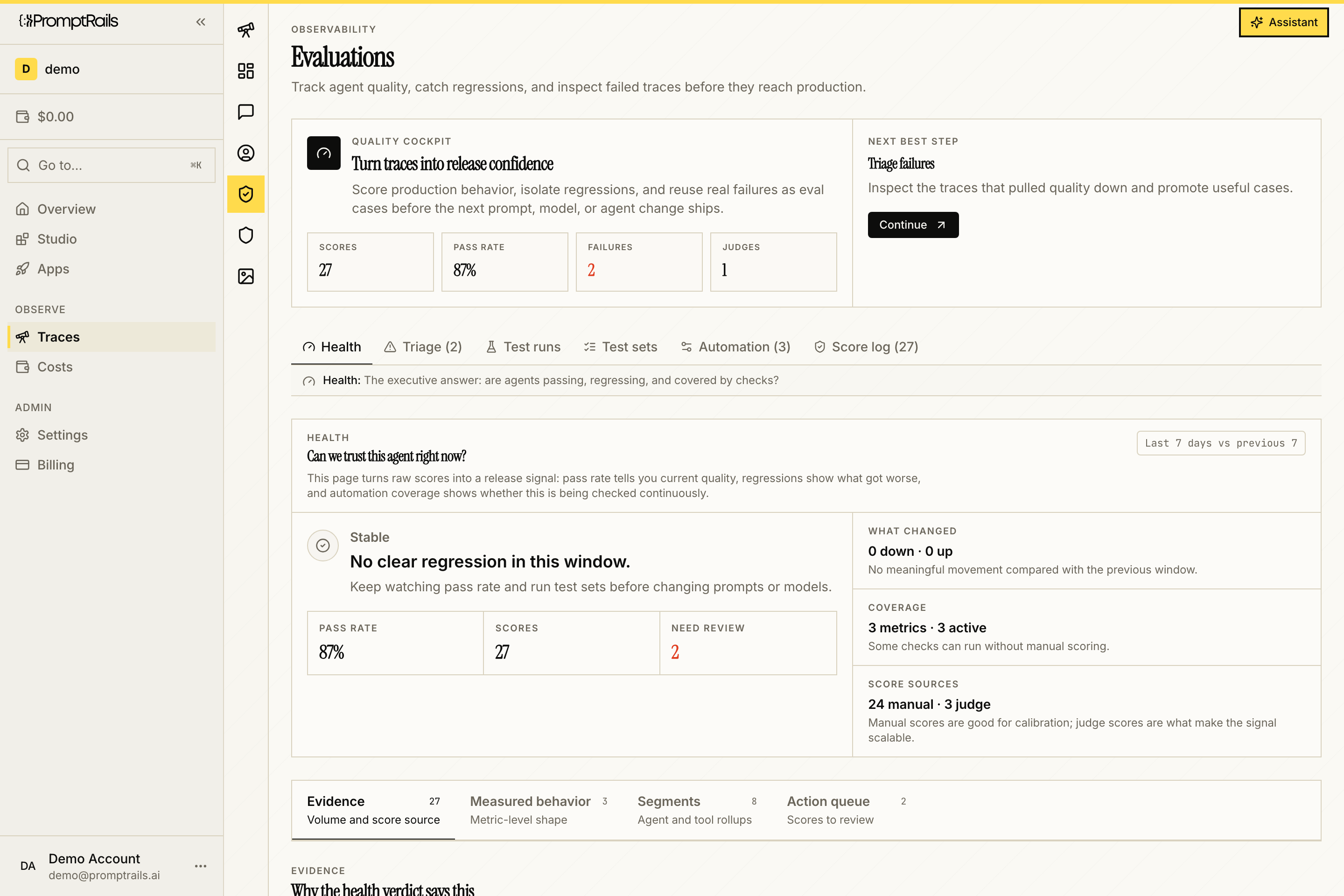The width and height of the screenshot is (1344, 896).
Task: Click '0 down · 0 up' text
Action: coord(910,552)
